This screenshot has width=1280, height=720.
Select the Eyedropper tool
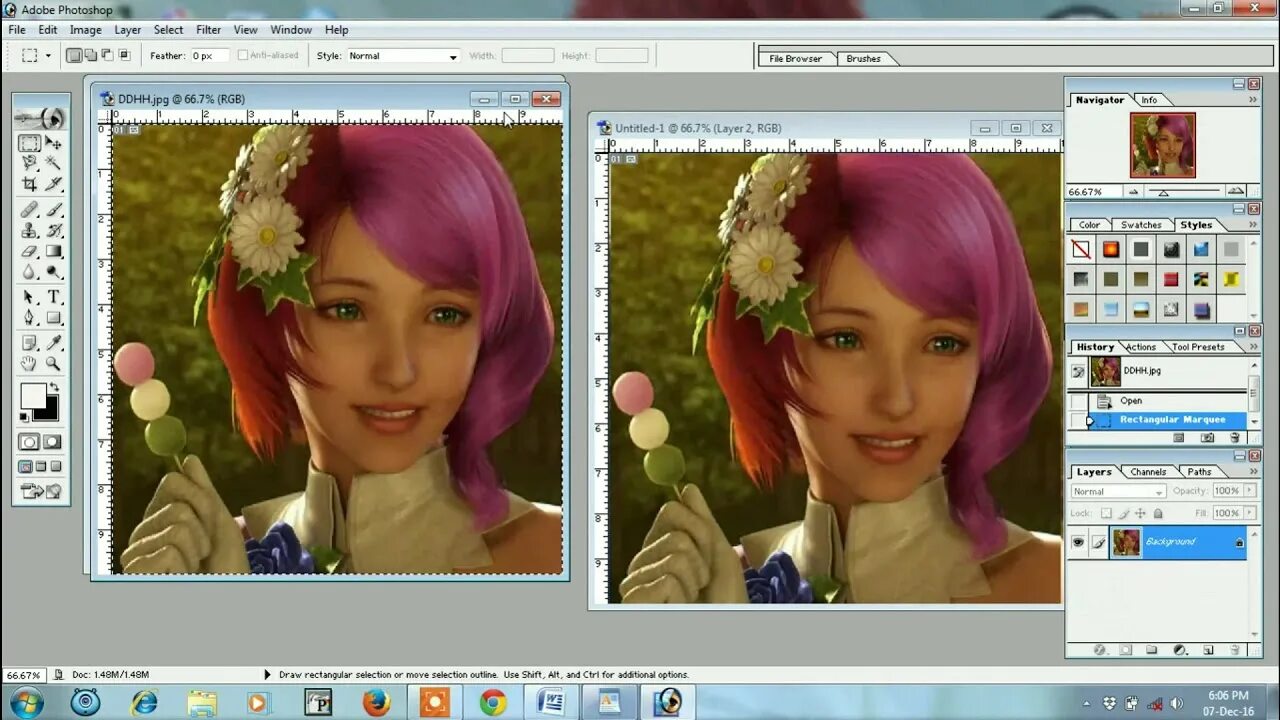[54, 342]
